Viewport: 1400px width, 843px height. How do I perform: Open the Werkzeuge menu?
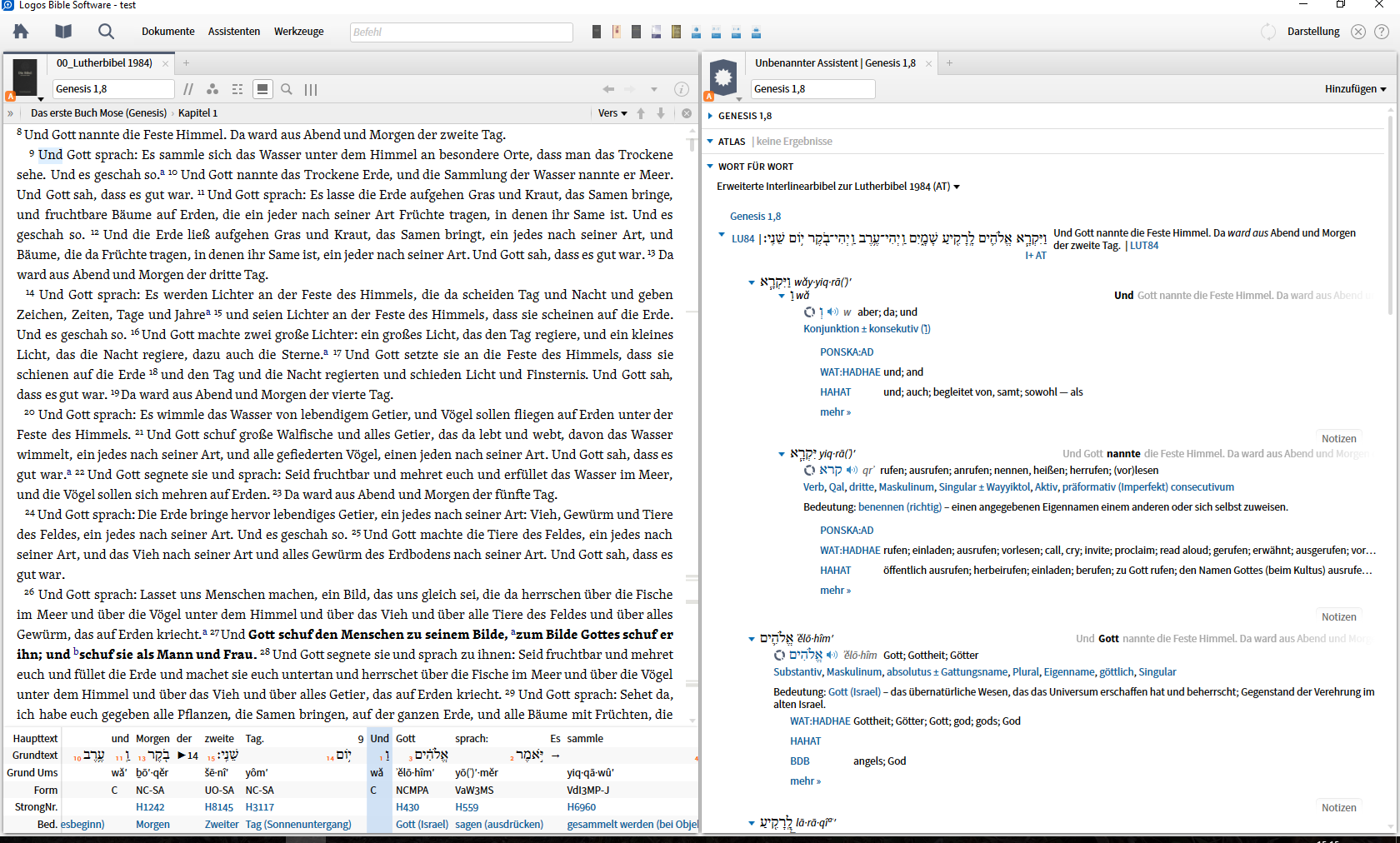tap(298, 32)
